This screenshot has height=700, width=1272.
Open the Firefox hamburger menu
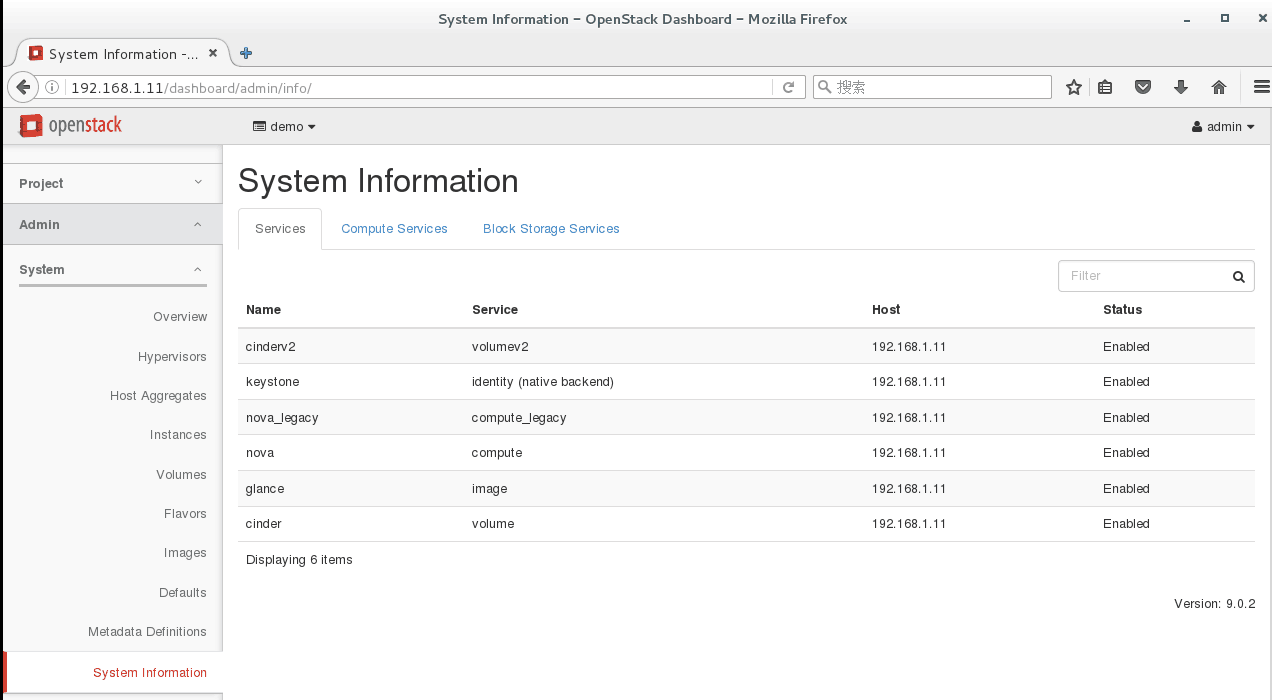point(1260,87)
